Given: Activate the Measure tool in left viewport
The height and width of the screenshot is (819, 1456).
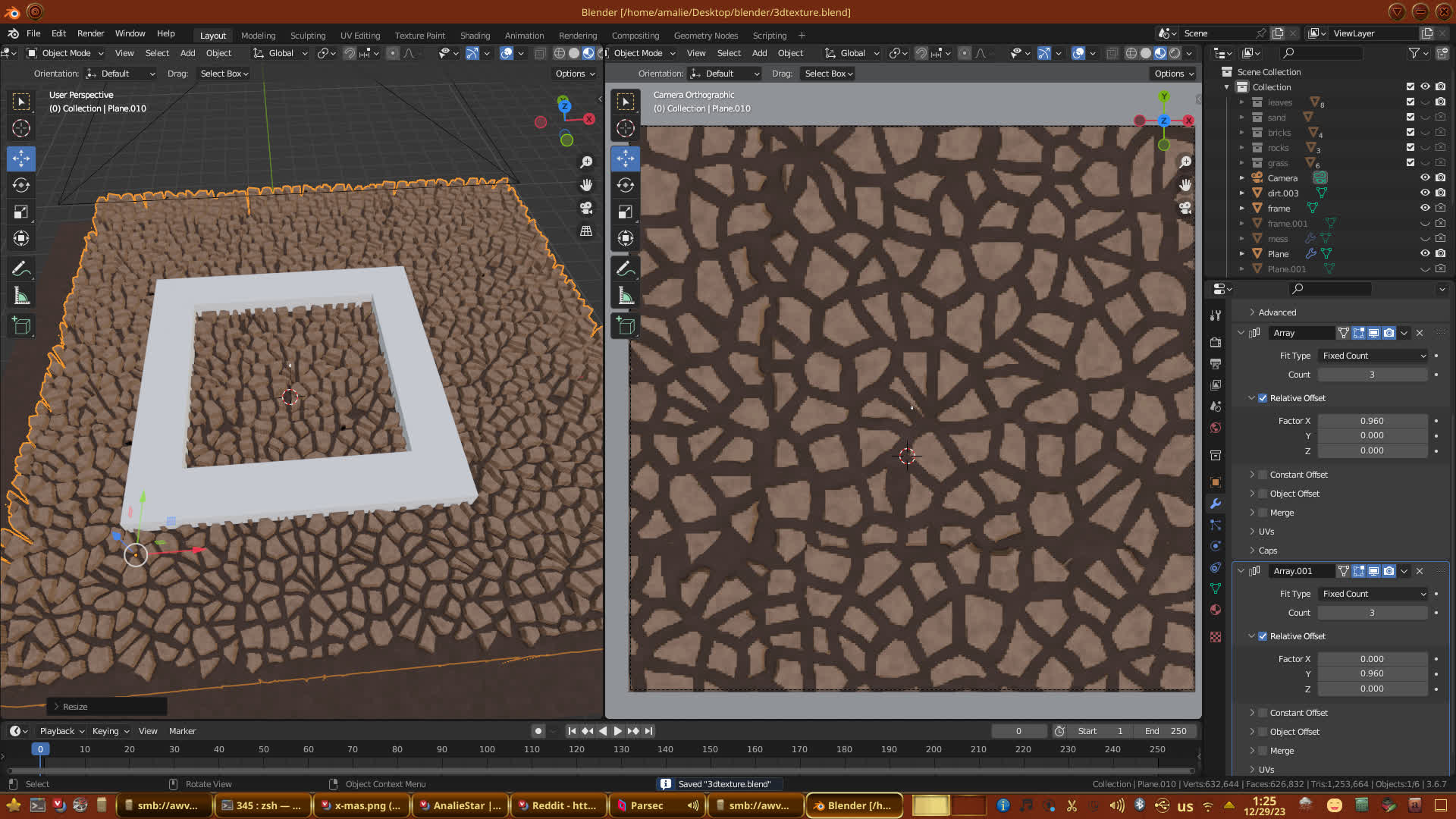Looking at the screenshot, I should [x=21, y=297].
